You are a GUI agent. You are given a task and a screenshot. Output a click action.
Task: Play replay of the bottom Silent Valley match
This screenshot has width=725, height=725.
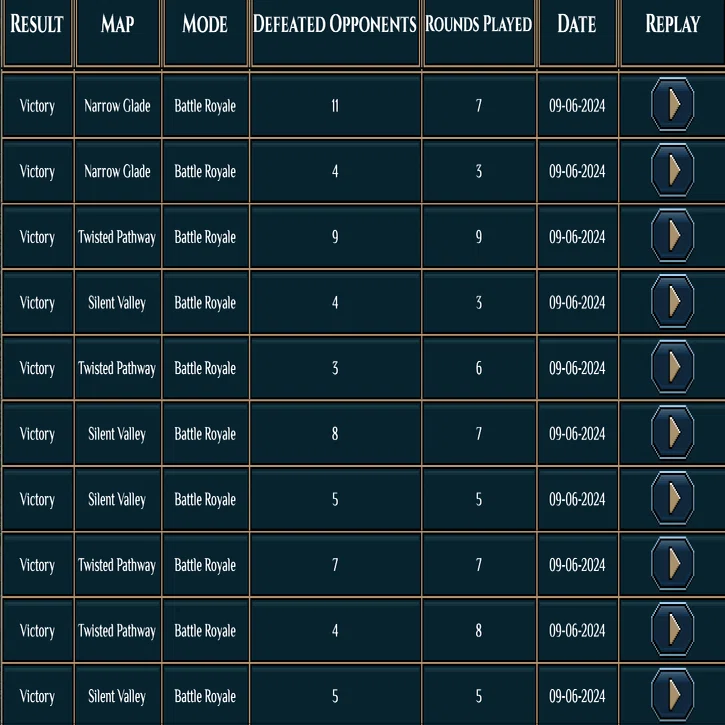672,696
